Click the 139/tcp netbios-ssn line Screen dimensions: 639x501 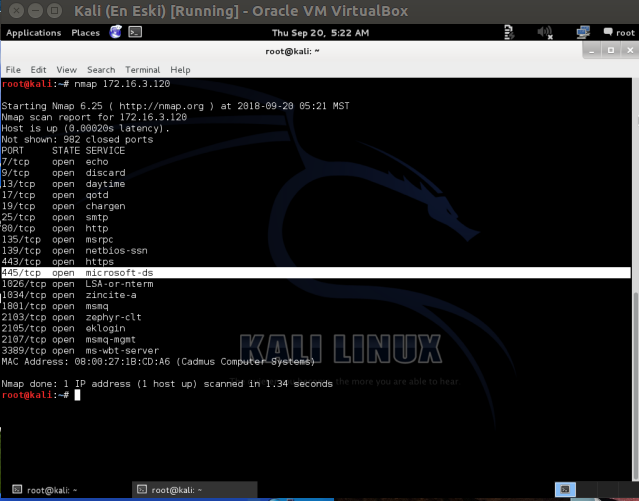pos(75,251)
